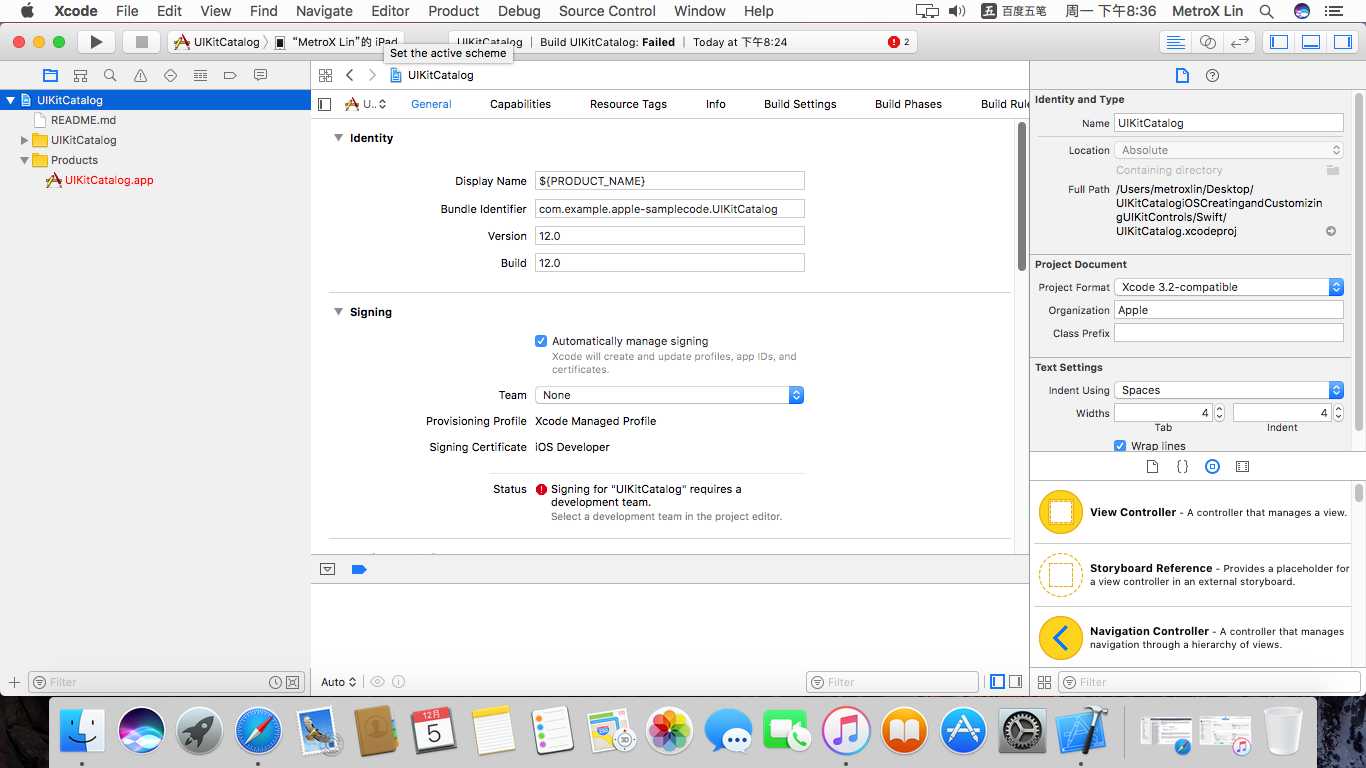Show the Quick Help inspector
Image resolution: width=1366 pixels, height=768 pixels.
1213,75
